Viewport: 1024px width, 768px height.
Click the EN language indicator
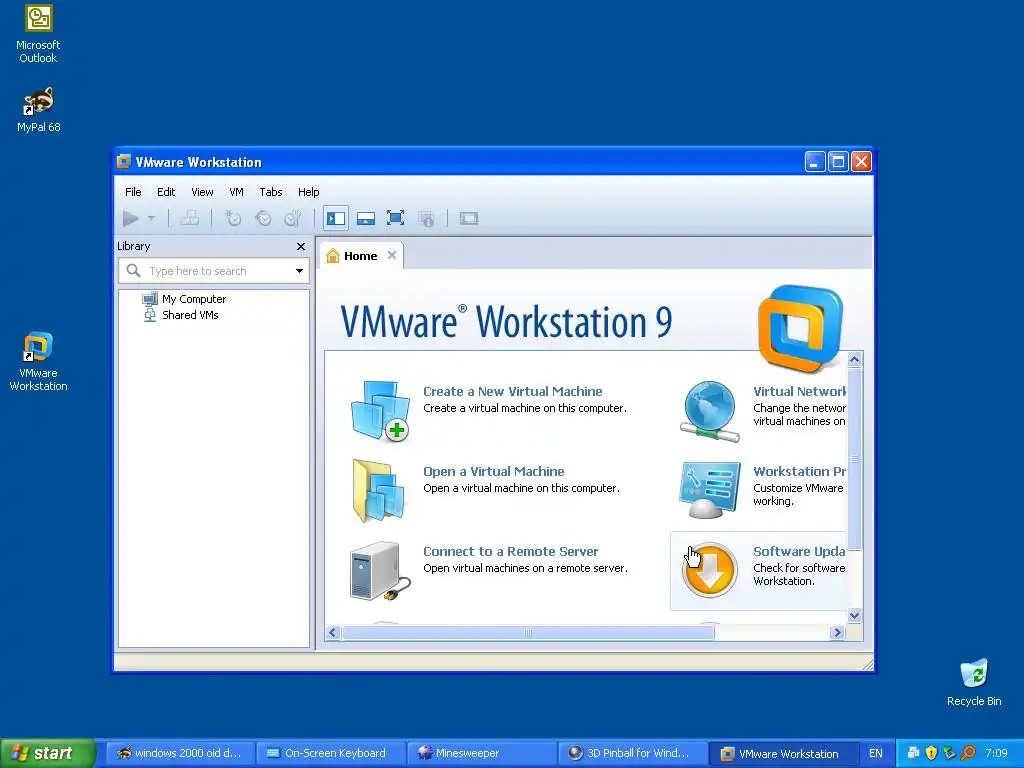pos(876,753)
